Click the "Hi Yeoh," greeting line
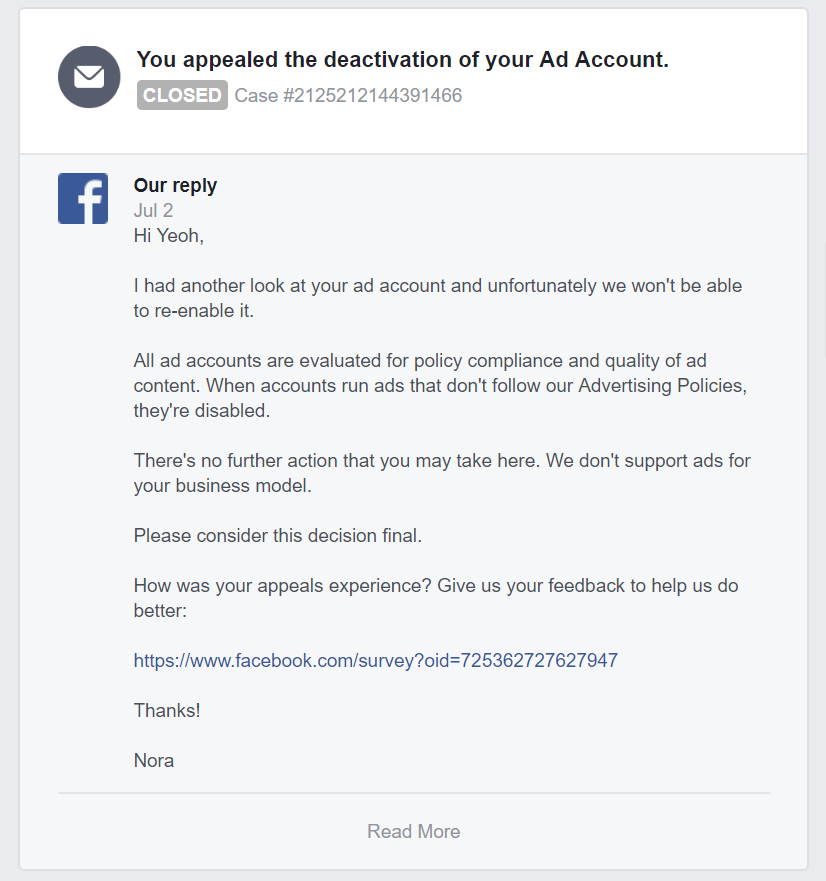The height and width of the screenshot is (881, 826). (x=169, y=235)
